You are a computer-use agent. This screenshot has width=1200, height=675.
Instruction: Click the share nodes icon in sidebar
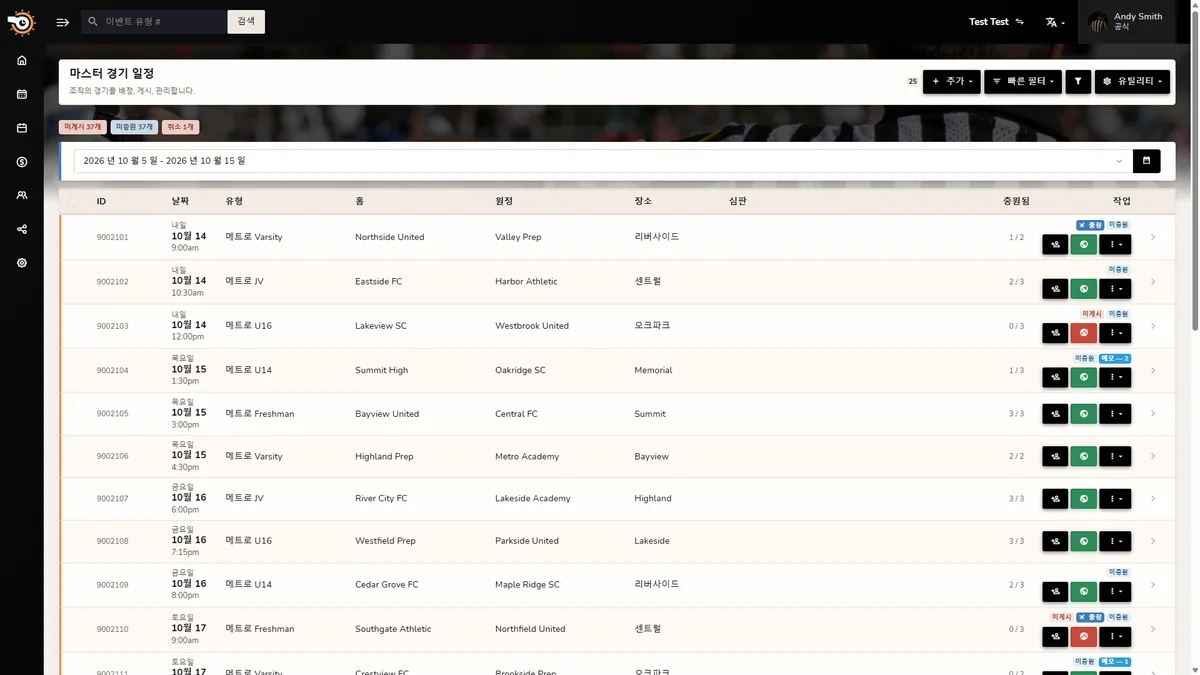[22, 229]
